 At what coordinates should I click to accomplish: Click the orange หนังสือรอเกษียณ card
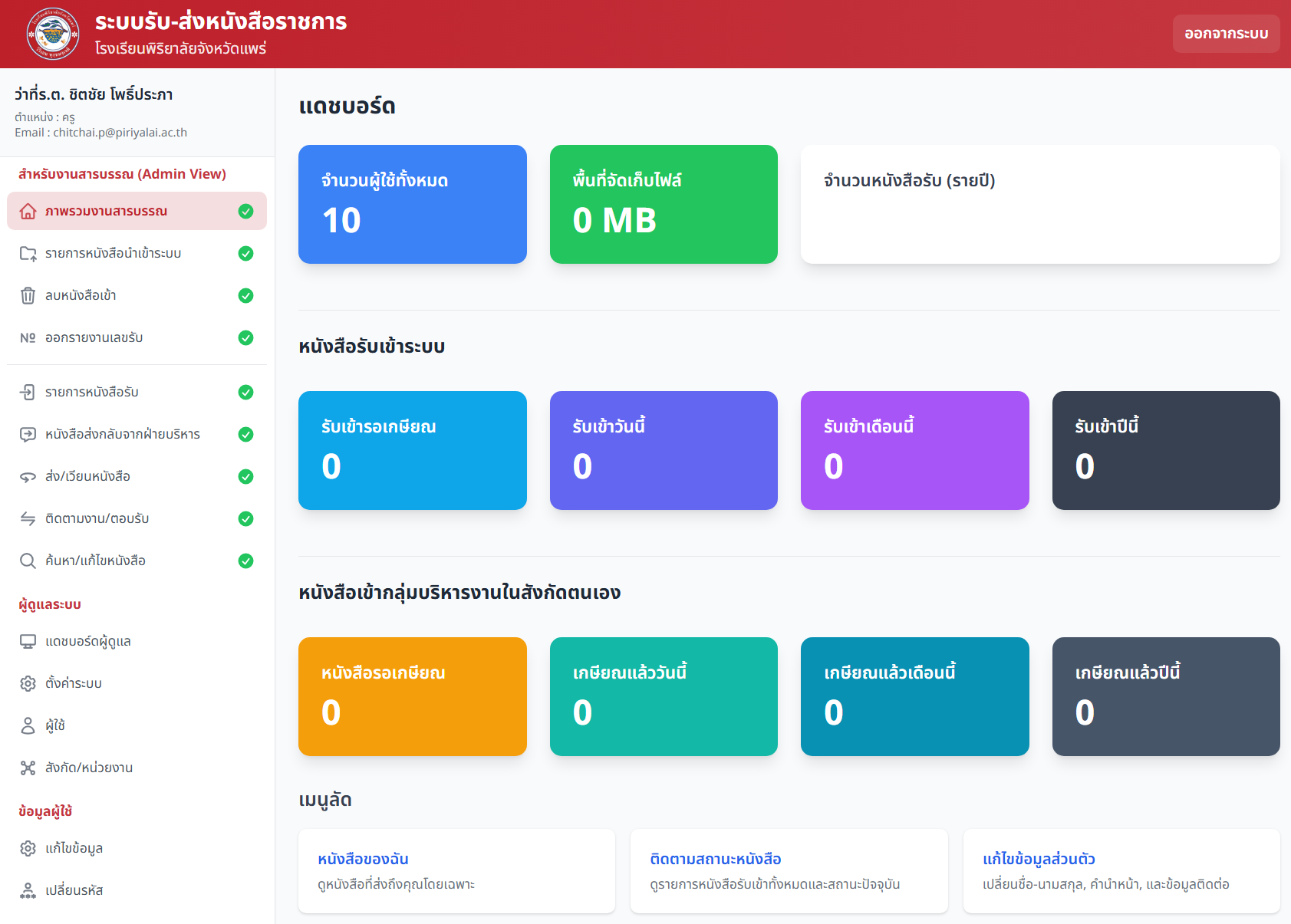[412, 696]
